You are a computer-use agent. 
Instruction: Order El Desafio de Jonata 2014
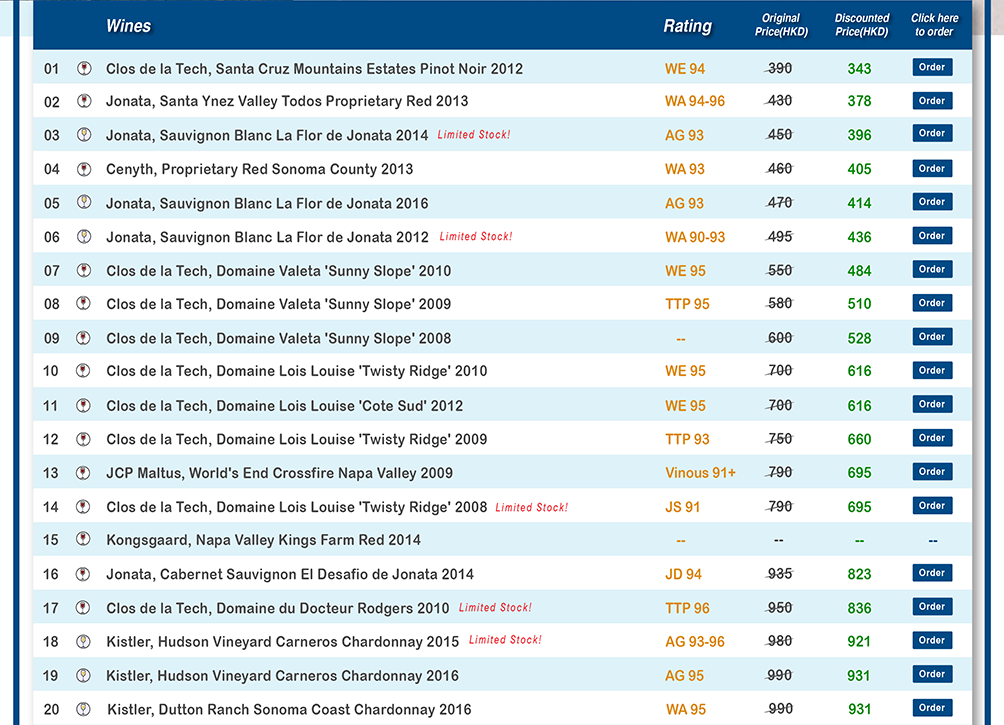click(x=932, y=573)
